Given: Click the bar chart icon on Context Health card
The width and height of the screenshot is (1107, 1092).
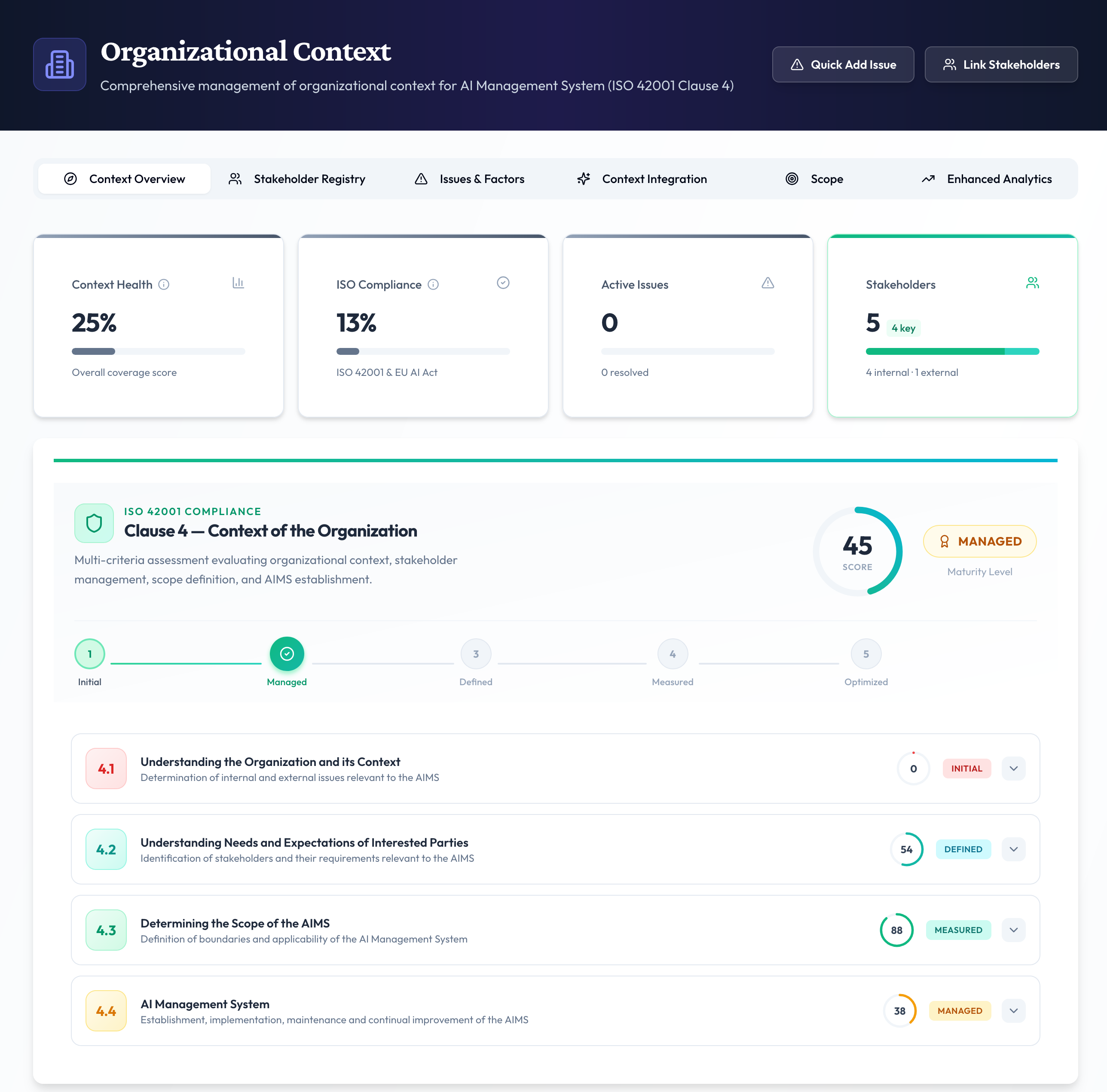Looking at the screenshot, I should 239,283.
